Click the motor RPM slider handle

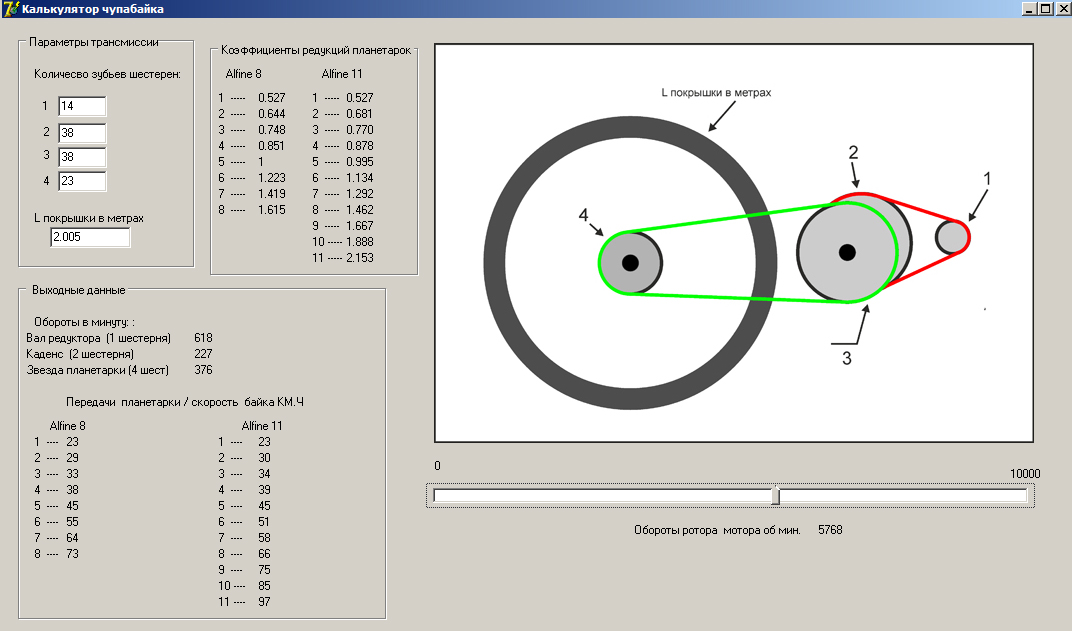point(776,496)
